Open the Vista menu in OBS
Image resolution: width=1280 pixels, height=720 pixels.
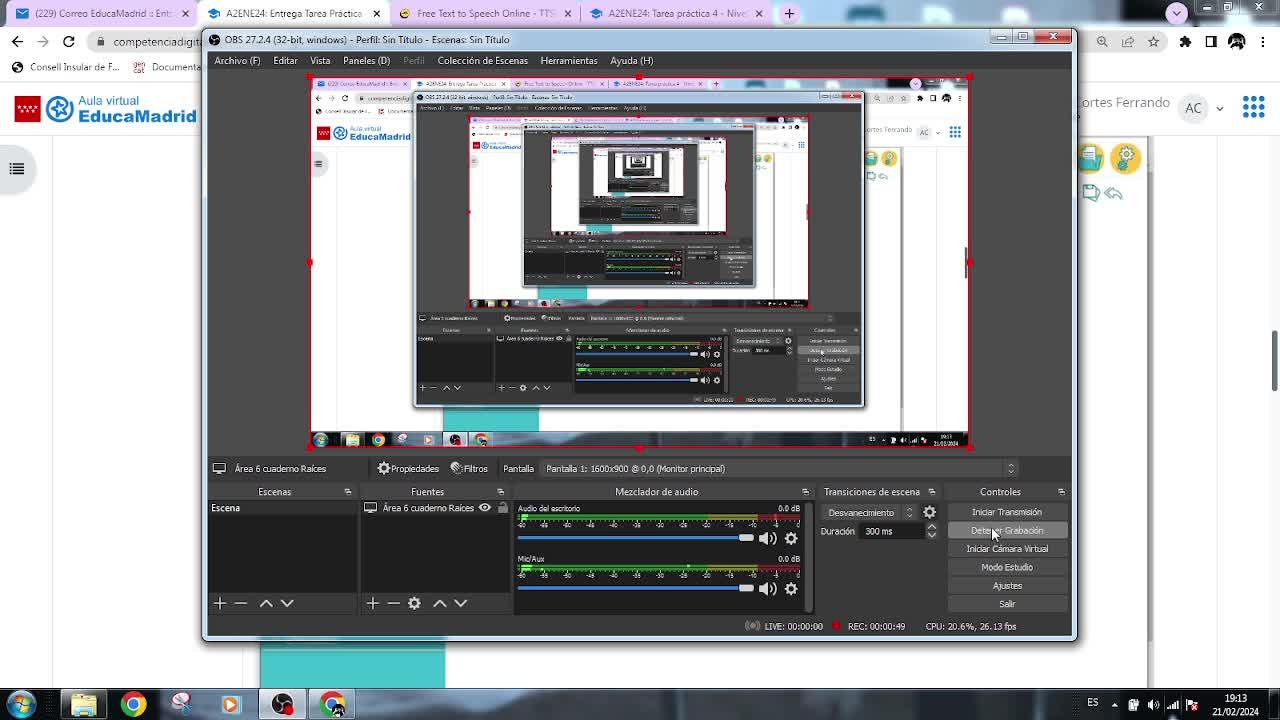[x=320, y=60]
